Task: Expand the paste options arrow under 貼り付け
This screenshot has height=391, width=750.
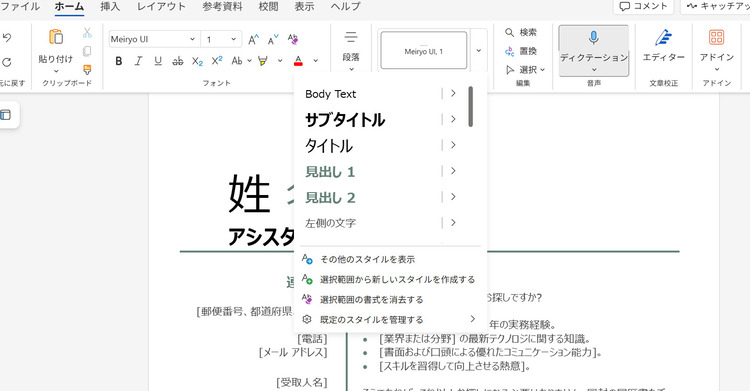Action: [56, 71]
